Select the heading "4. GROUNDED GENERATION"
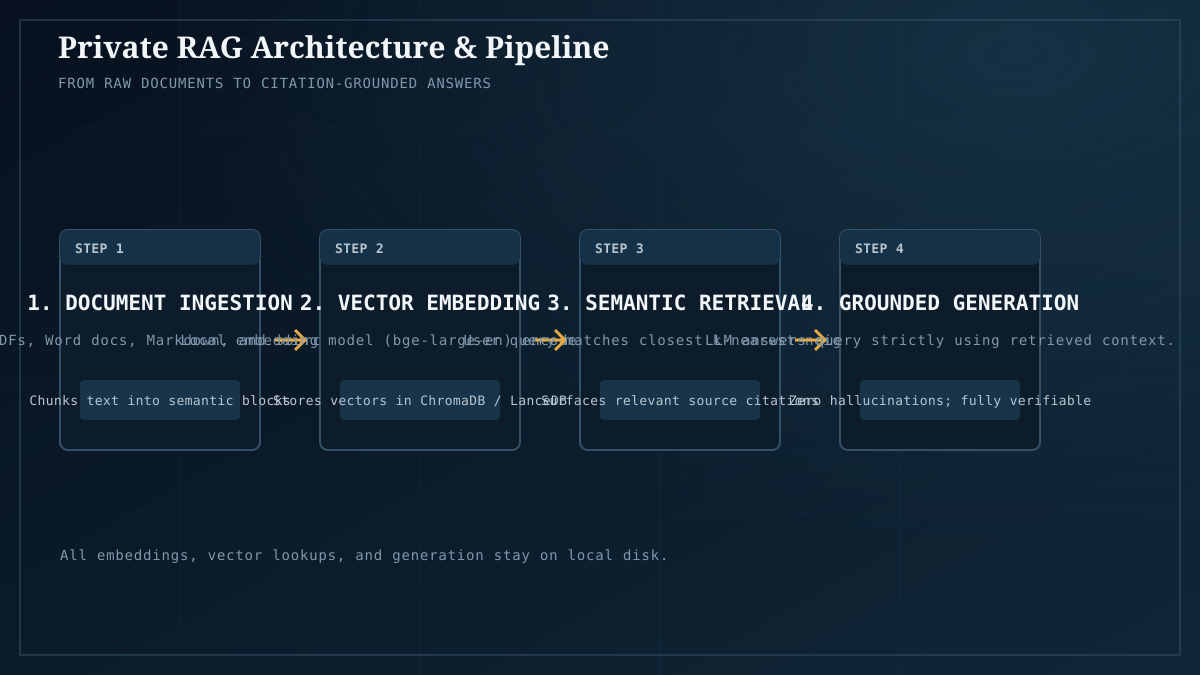The image size is (1200, 675). click(940, 303)
